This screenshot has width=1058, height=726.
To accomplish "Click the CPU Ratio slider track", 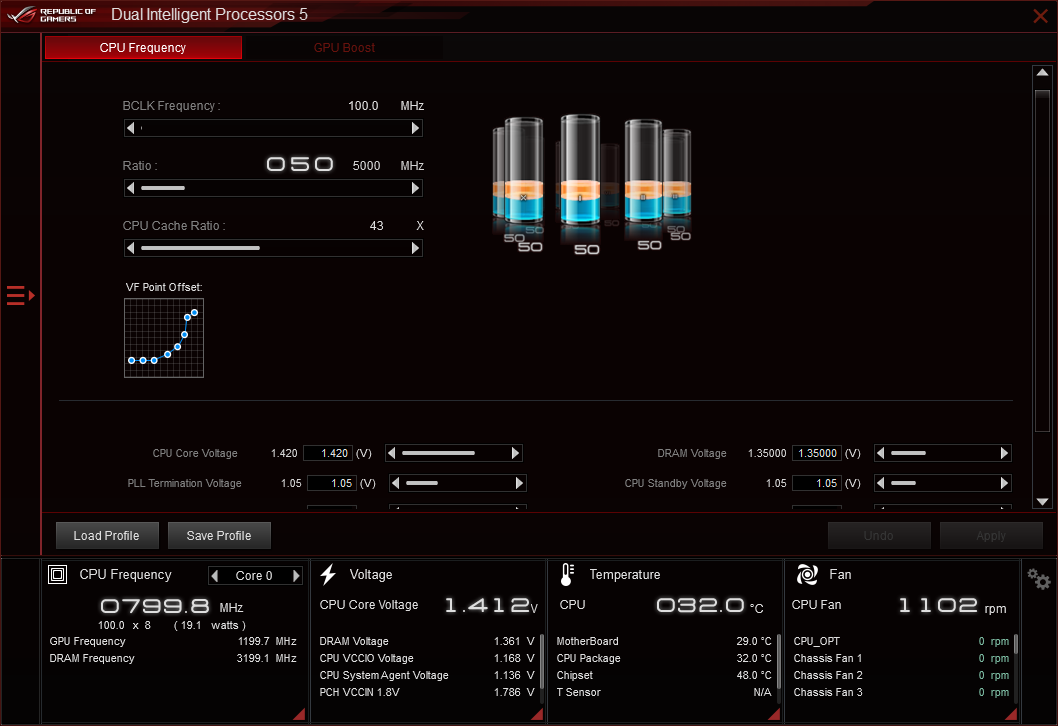I will [x=272, y=188].
